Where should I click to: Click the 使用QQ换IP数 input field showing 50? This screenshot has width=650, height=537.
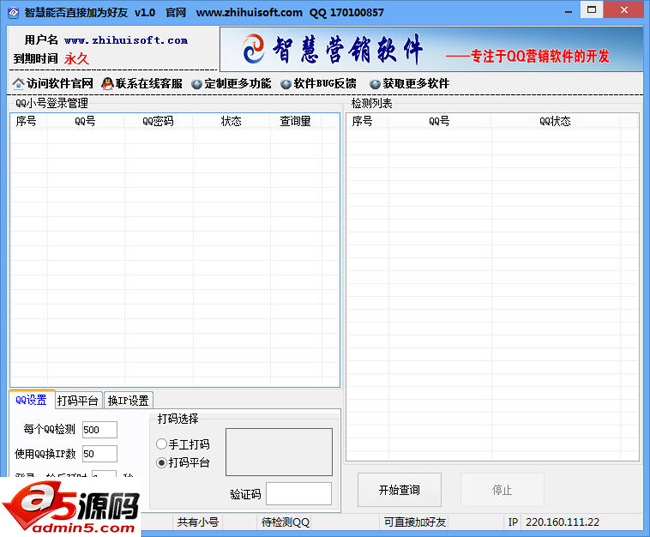pyautogui.click(x=99, y=454)
